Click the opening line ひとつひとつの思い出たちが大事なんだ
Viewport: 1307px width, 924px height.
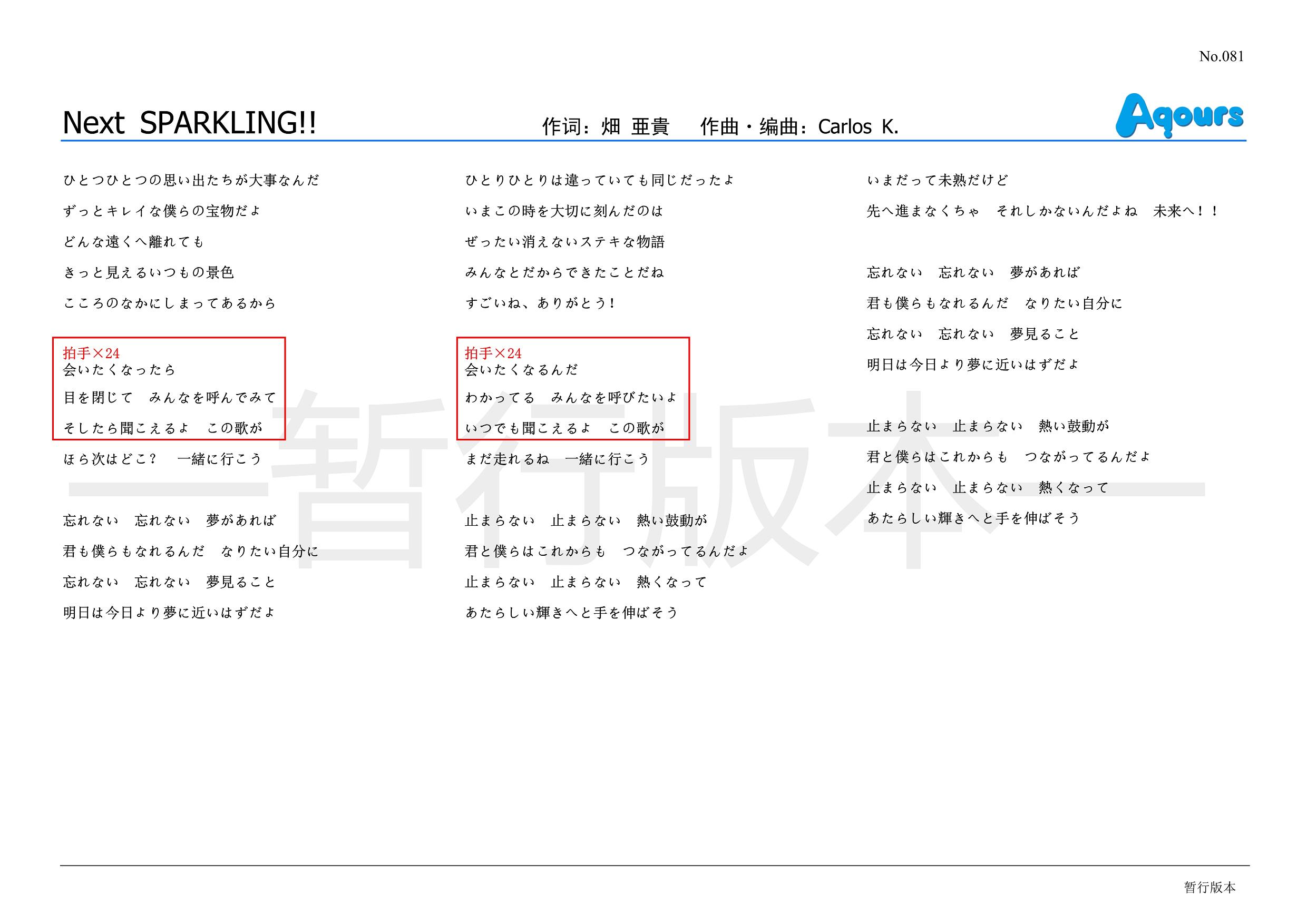191,180
